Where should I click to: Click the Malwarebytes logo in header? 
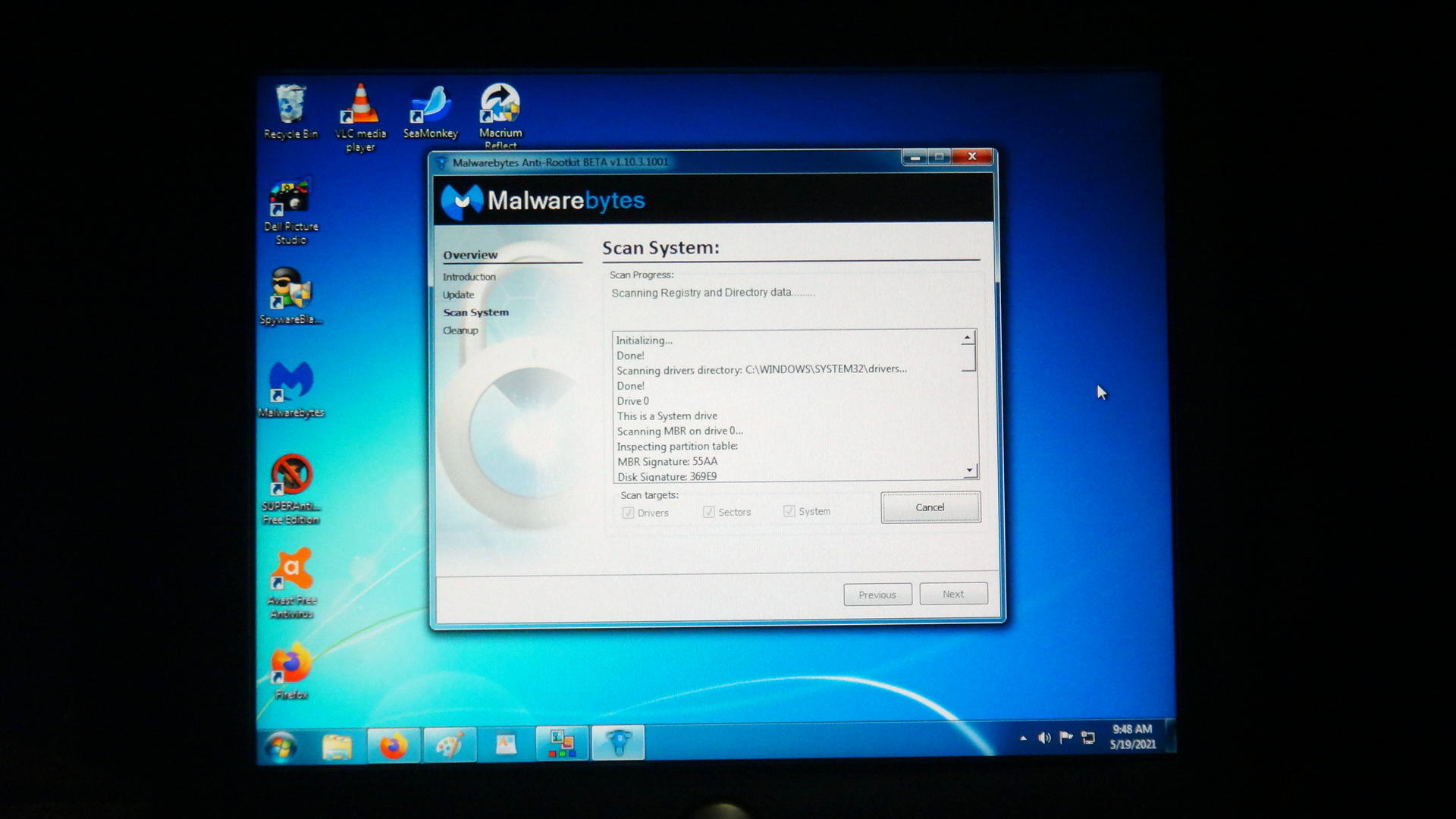click(543, 201)
